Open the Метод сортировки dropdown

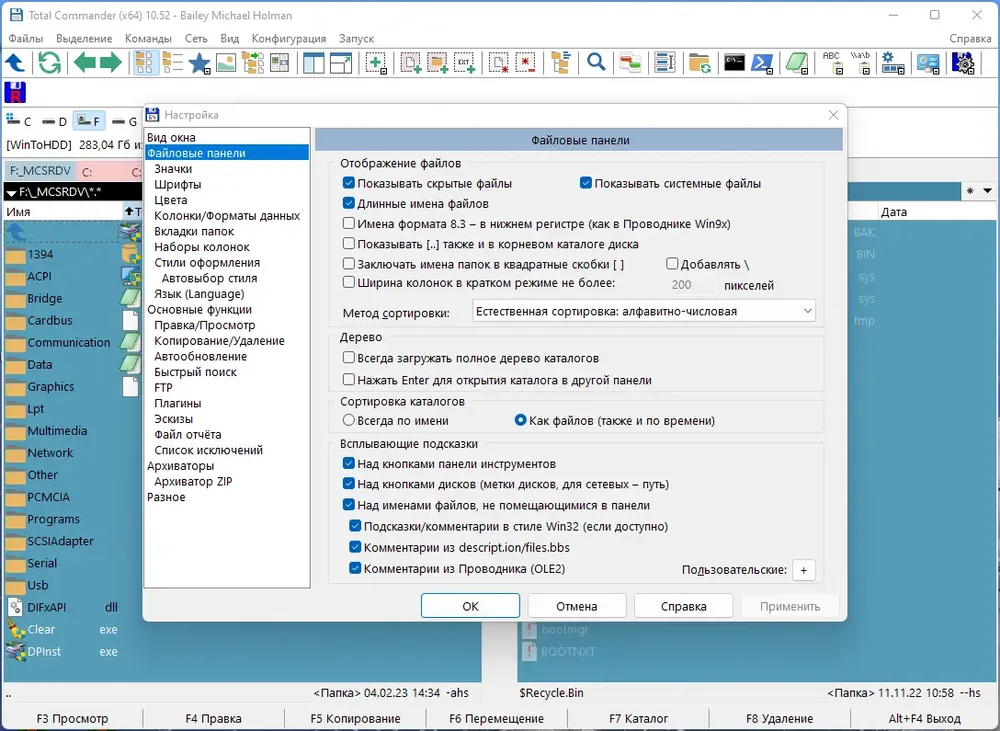tap(643, 311)
